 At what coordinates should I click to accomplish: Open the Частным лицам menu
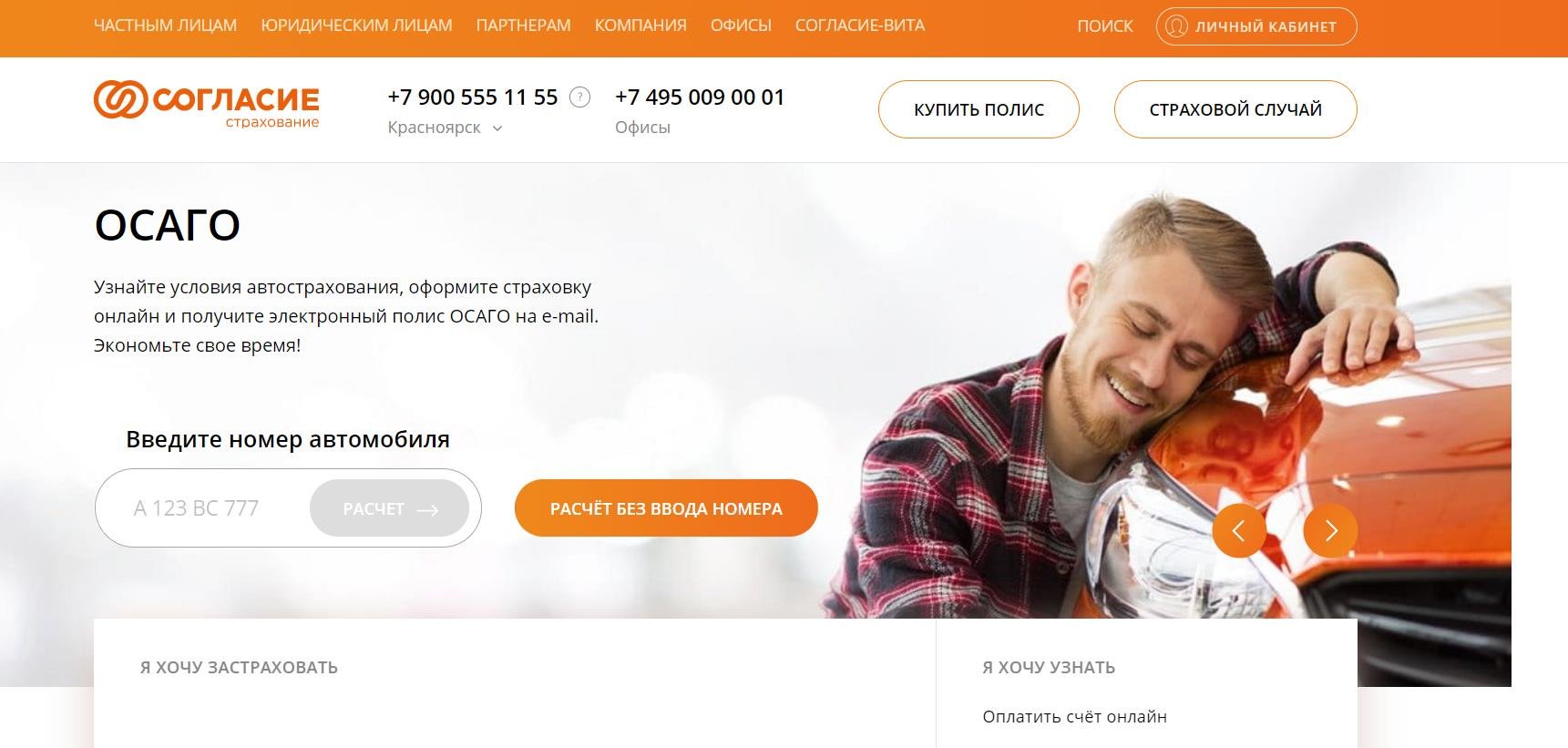(x=165, y=26)
